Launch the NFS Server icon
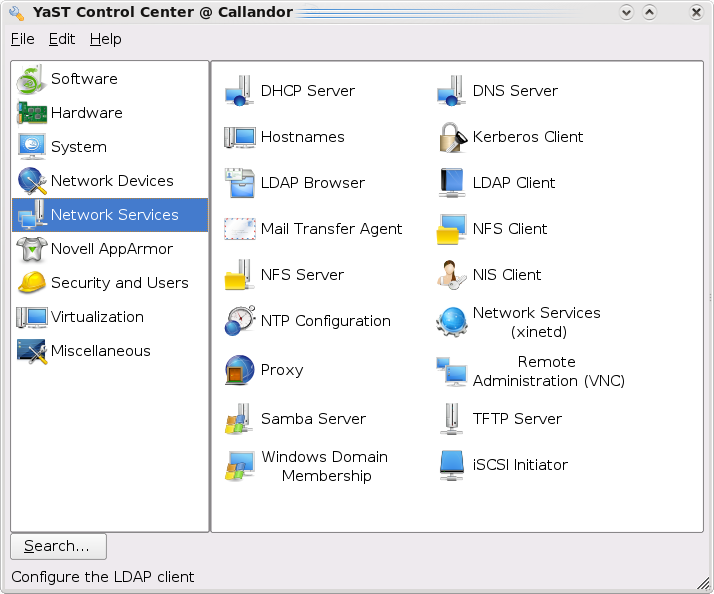 coord(239,275)
